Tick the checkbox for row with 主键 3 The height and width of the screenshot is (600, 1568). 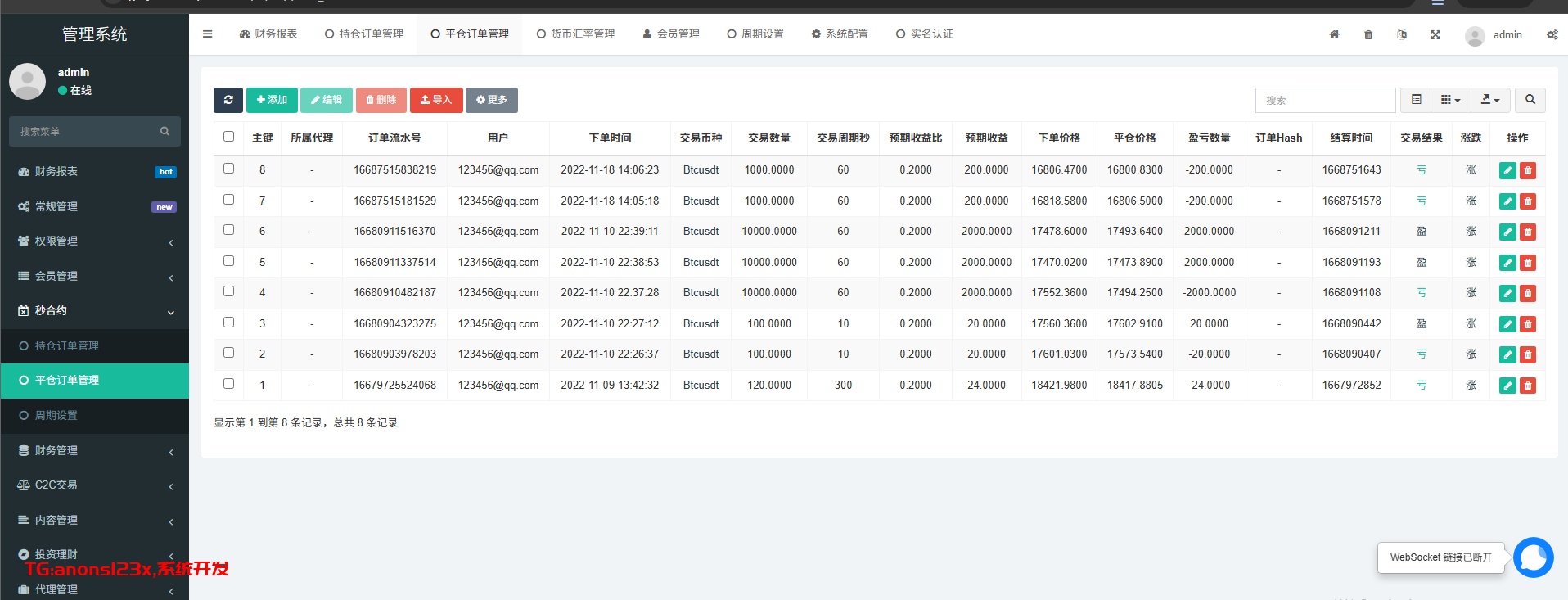[x=229, y=323]
